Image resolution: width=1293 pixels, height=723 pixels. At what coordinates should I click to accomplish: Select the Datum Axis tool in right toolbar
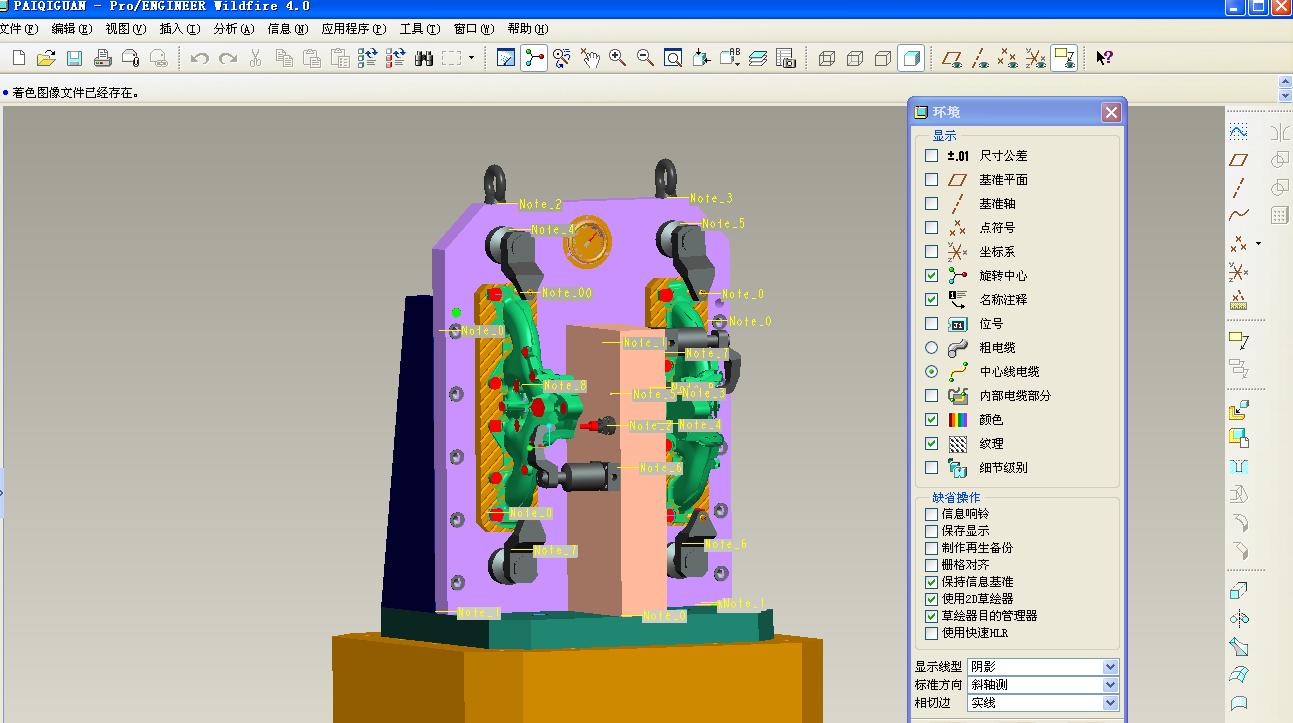coord(1239,187)
